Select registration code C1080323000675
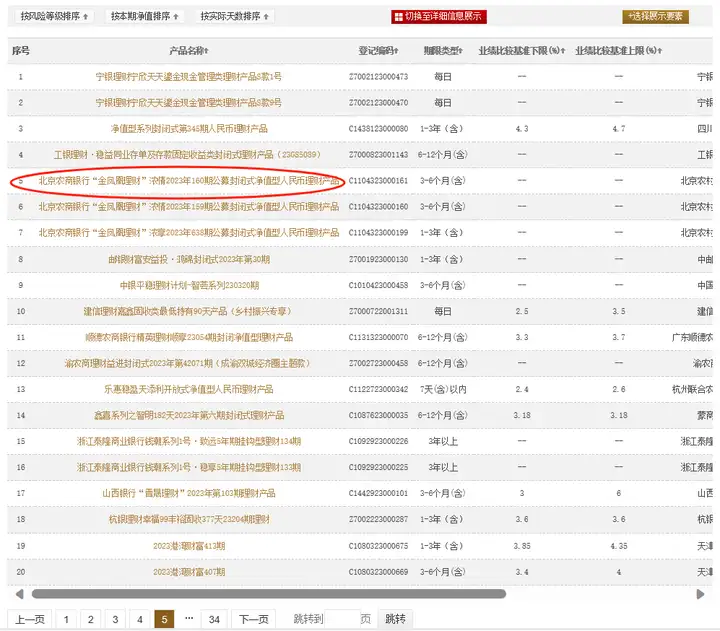720x631 pixels. (x=378, y=546)
